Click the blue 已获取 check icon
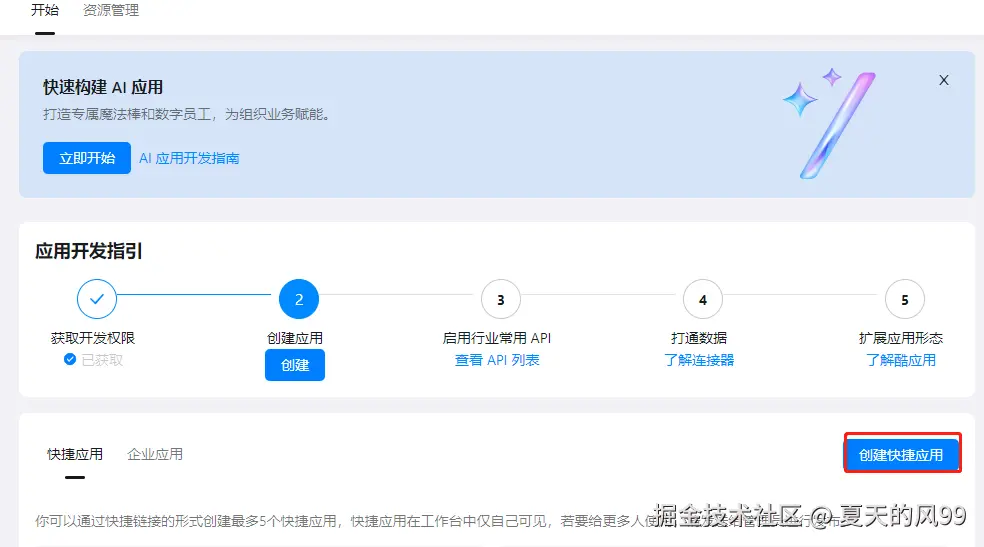This screenshot has height=547, width=984. pos(70,359)
